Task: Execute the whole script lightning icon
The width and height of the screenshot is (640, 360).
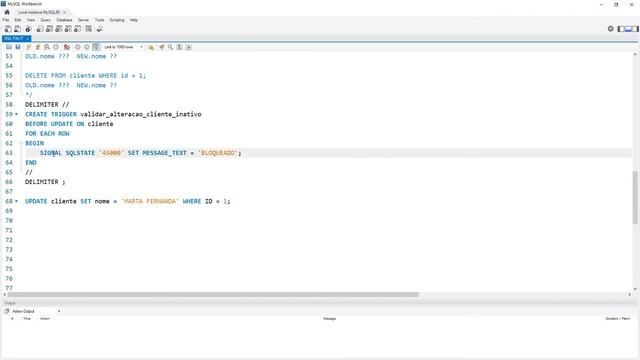Action: point(29,47)
